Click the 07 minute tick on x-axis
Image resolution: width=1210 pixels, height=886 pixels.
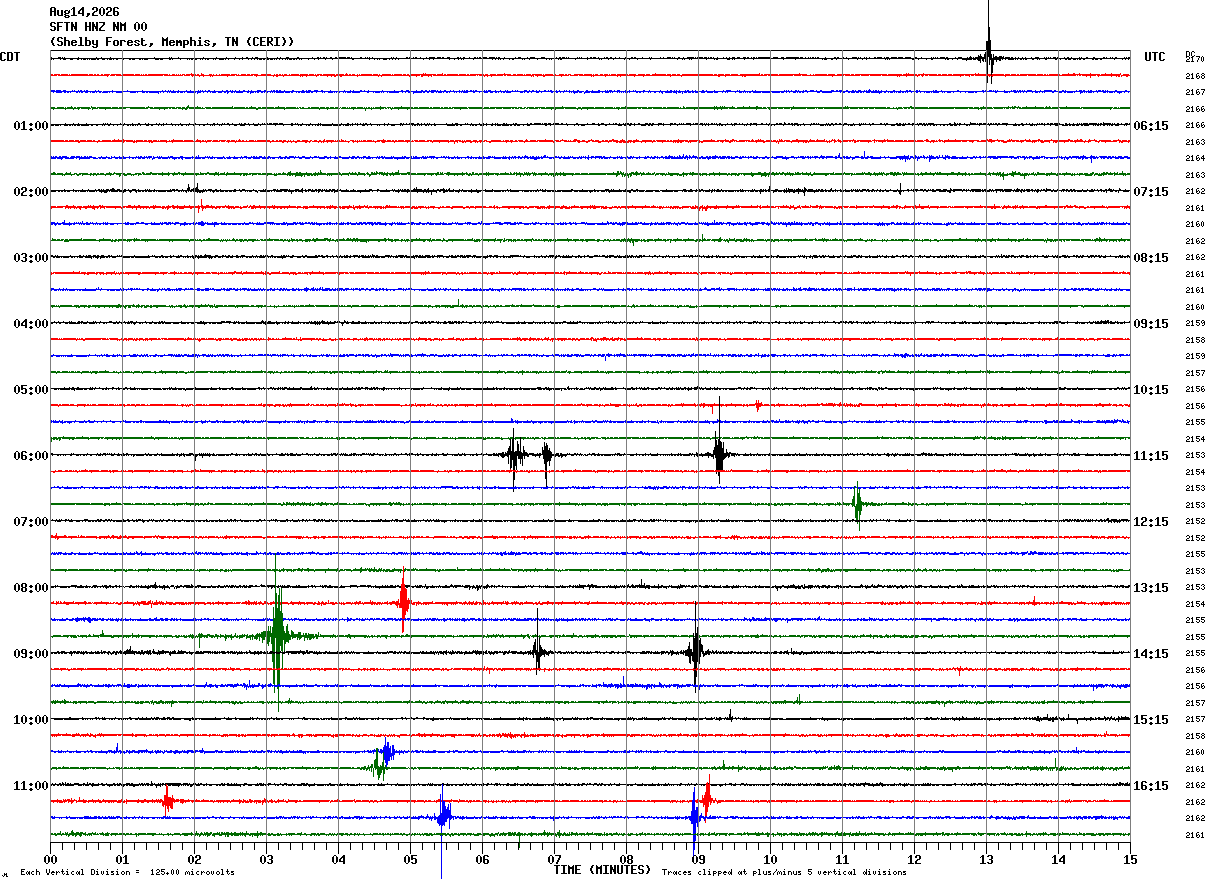(554, 859)
